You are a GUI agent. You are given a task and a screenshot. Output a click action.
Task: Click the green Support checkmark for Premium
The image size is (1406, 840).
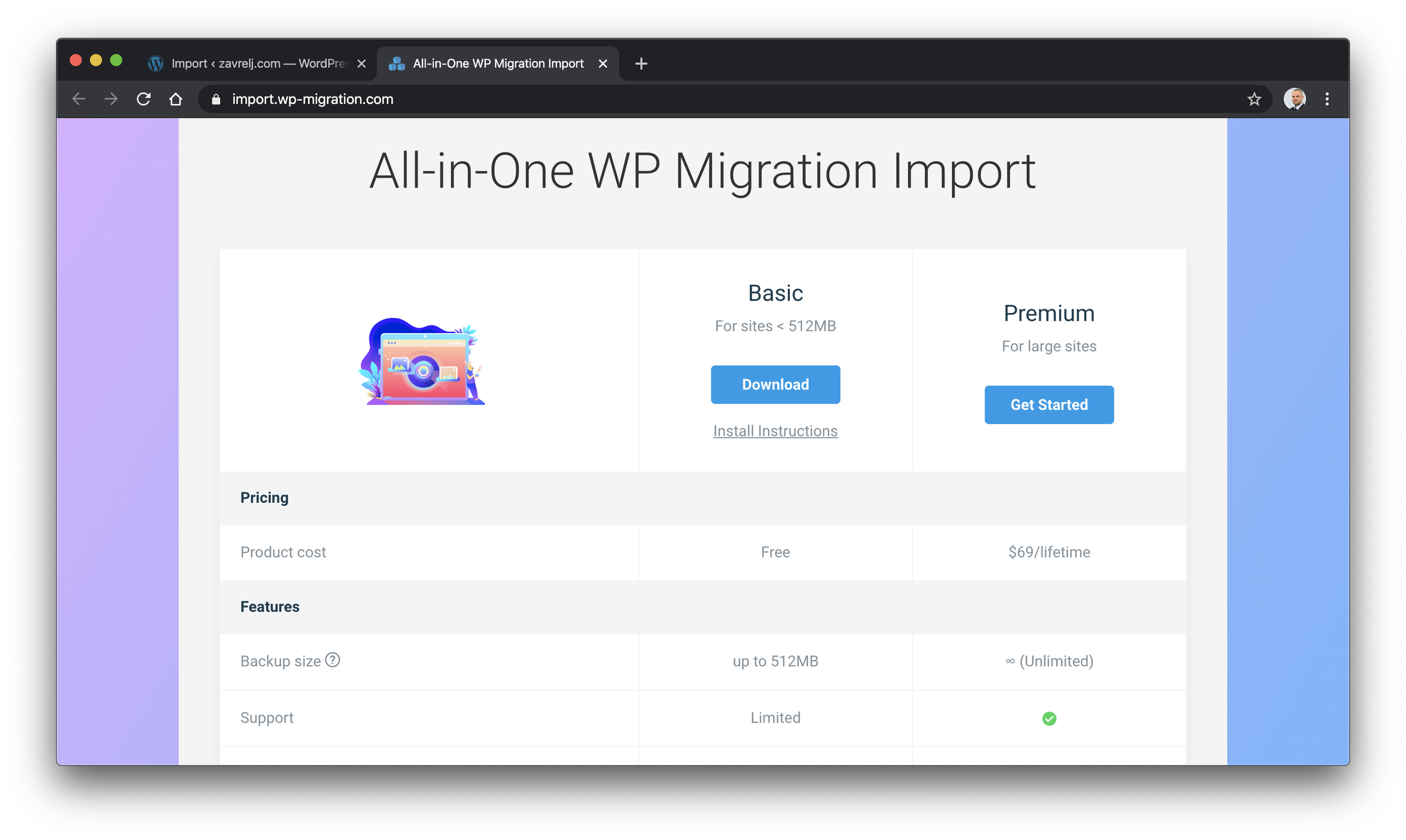pos(1049,718)
